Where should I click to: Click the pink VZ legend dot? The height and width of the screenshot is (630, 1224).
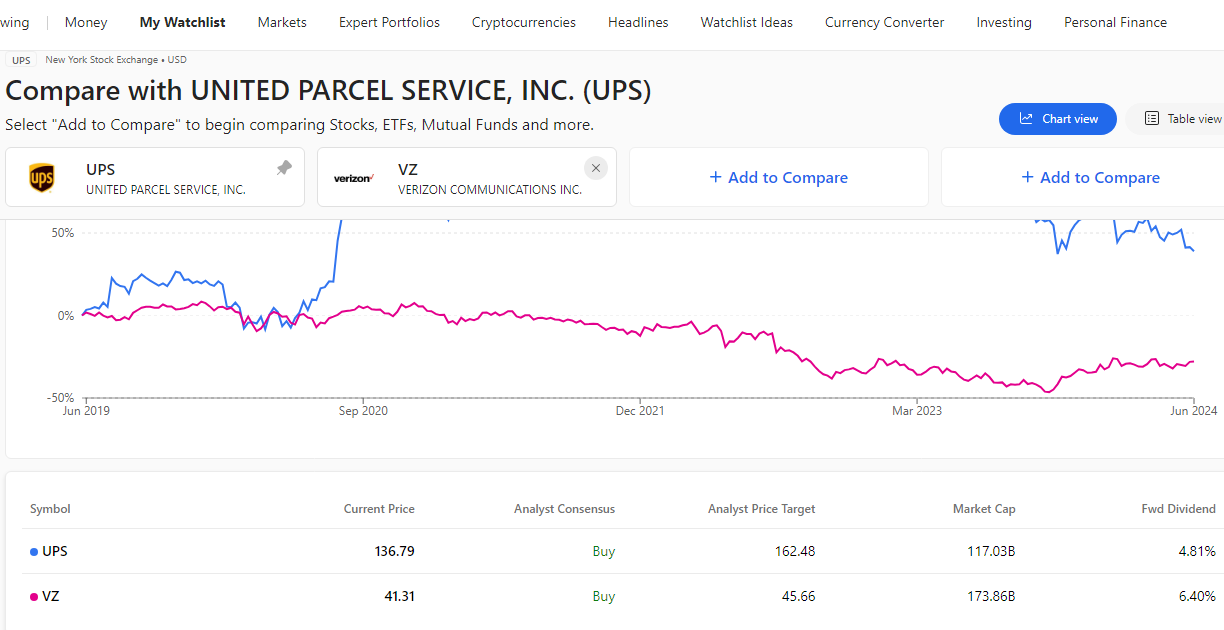pos(34,596)
